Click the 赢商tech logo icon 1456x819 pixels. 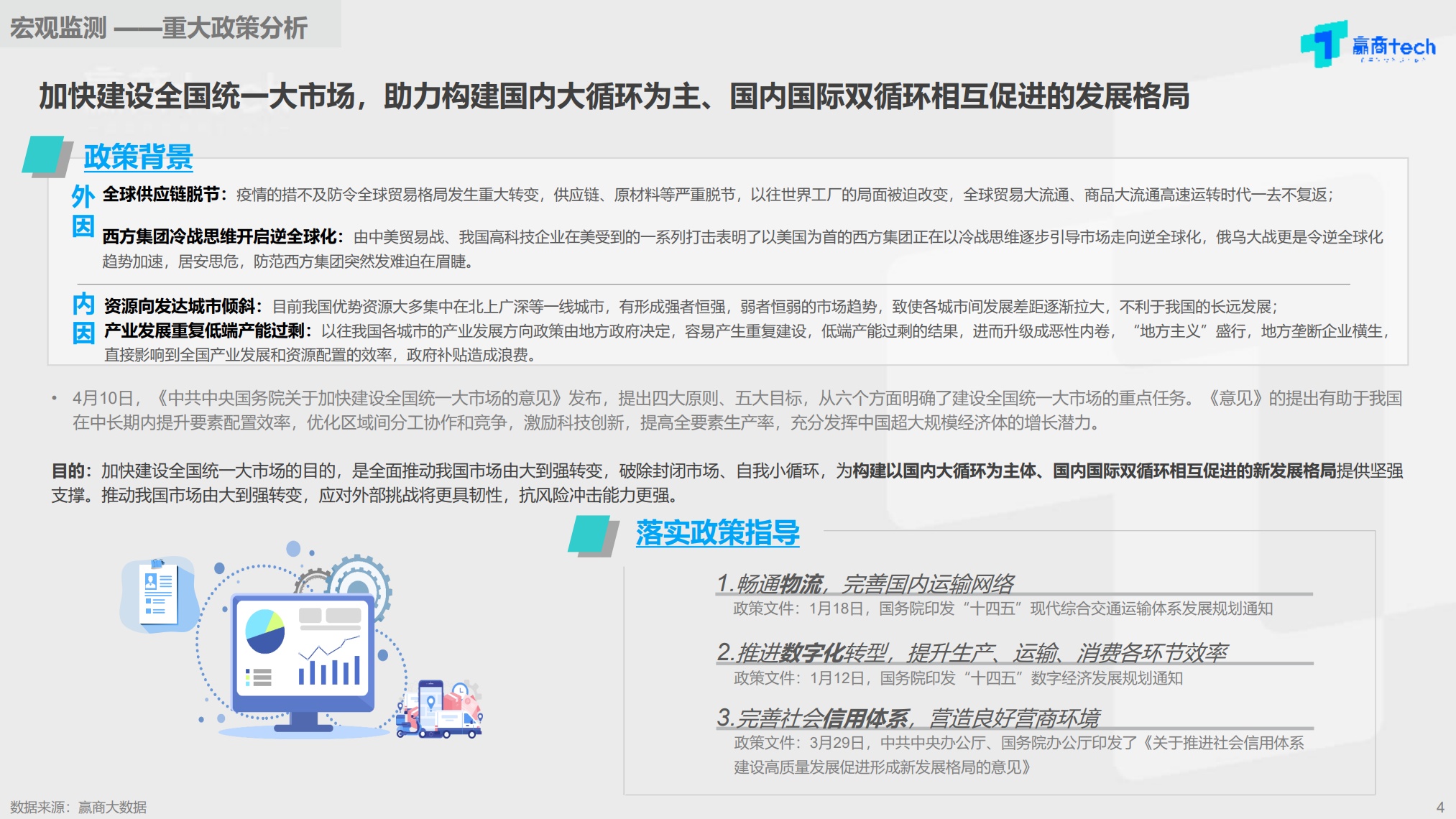[x=1324, y=43]
